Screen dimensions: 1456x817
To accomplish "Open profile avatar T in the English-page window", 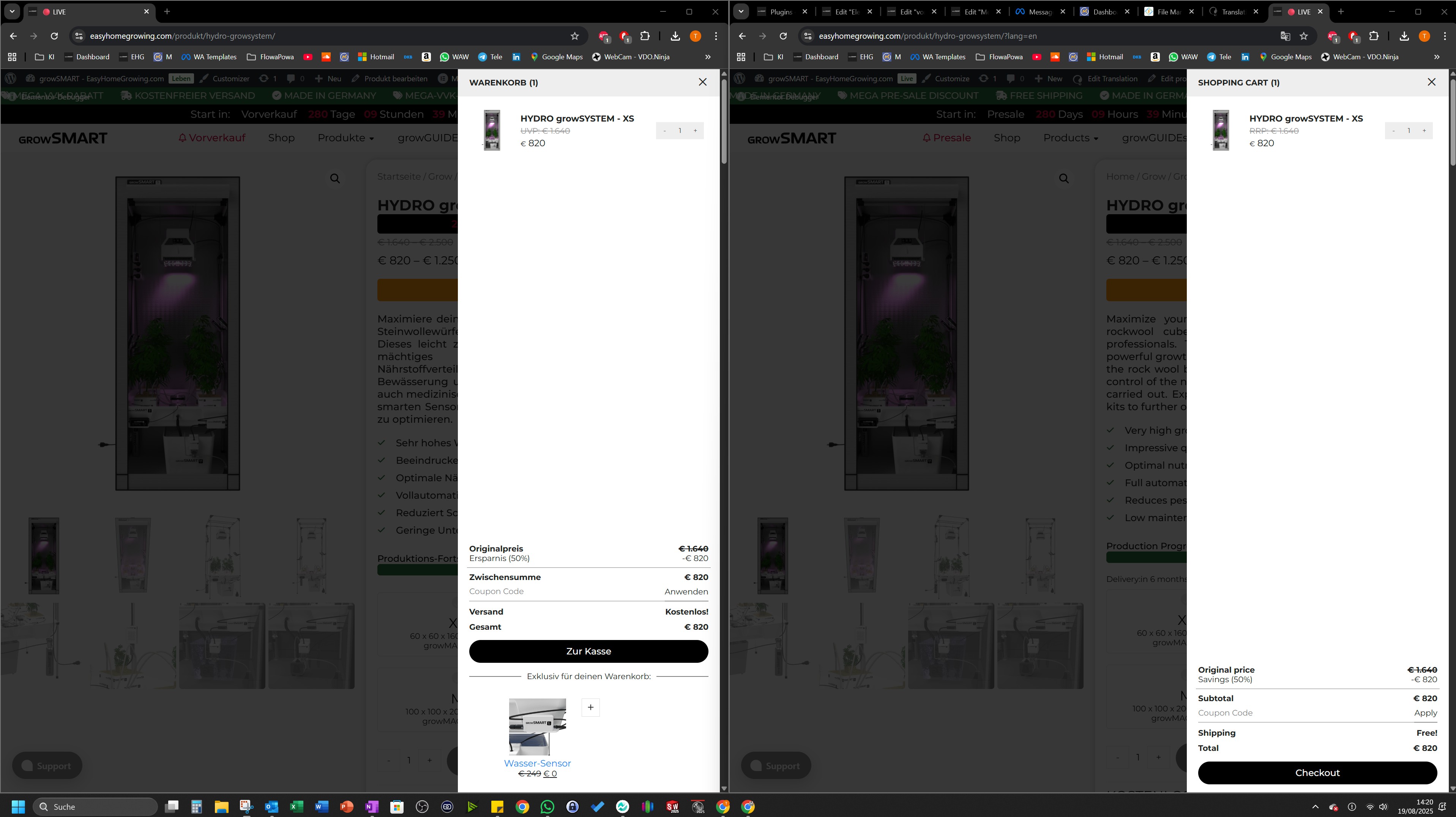I will tap(1424, 36).
